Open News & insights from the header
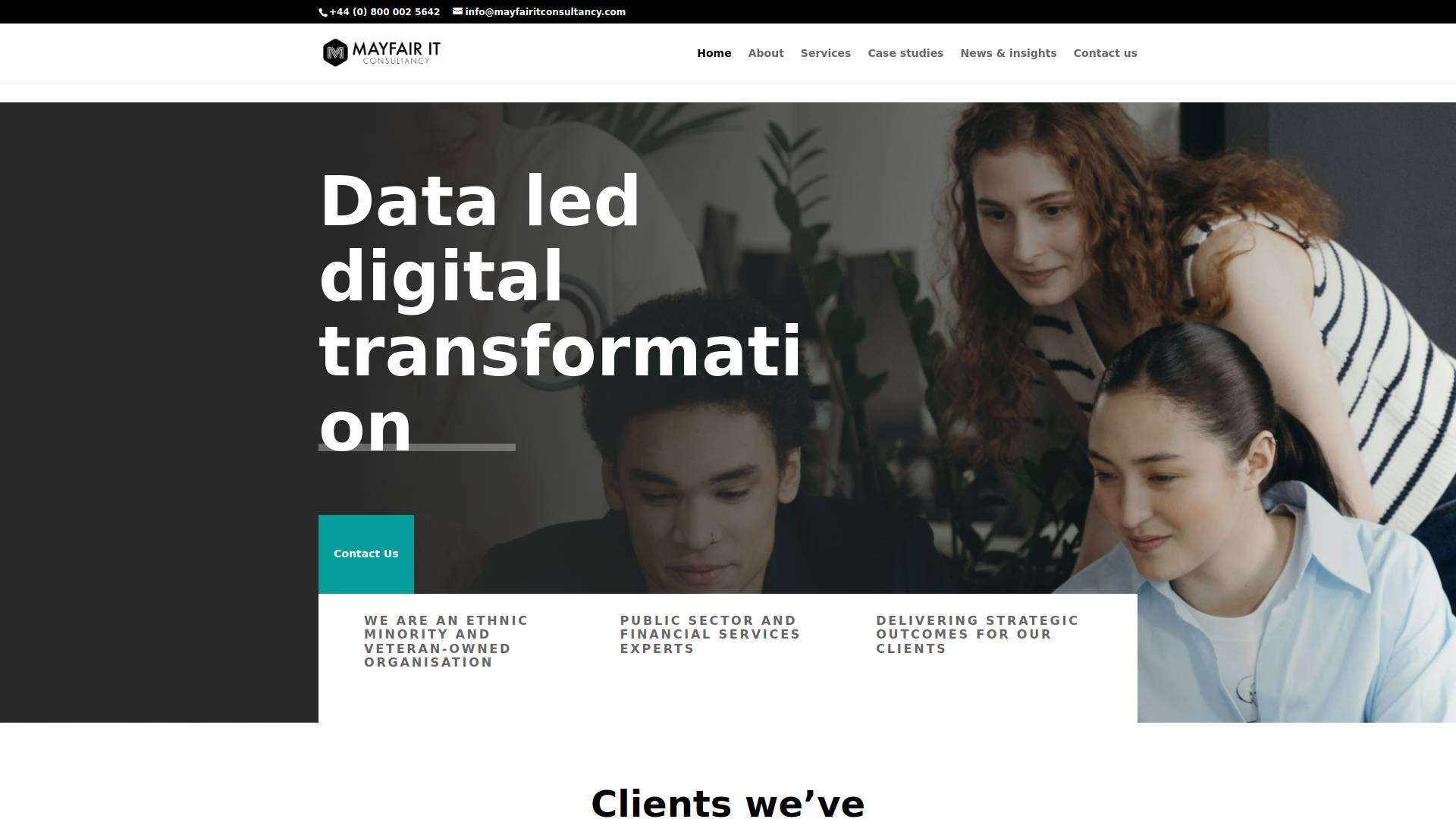This screenshot has height=819, width=1456. coord(1009,53)
